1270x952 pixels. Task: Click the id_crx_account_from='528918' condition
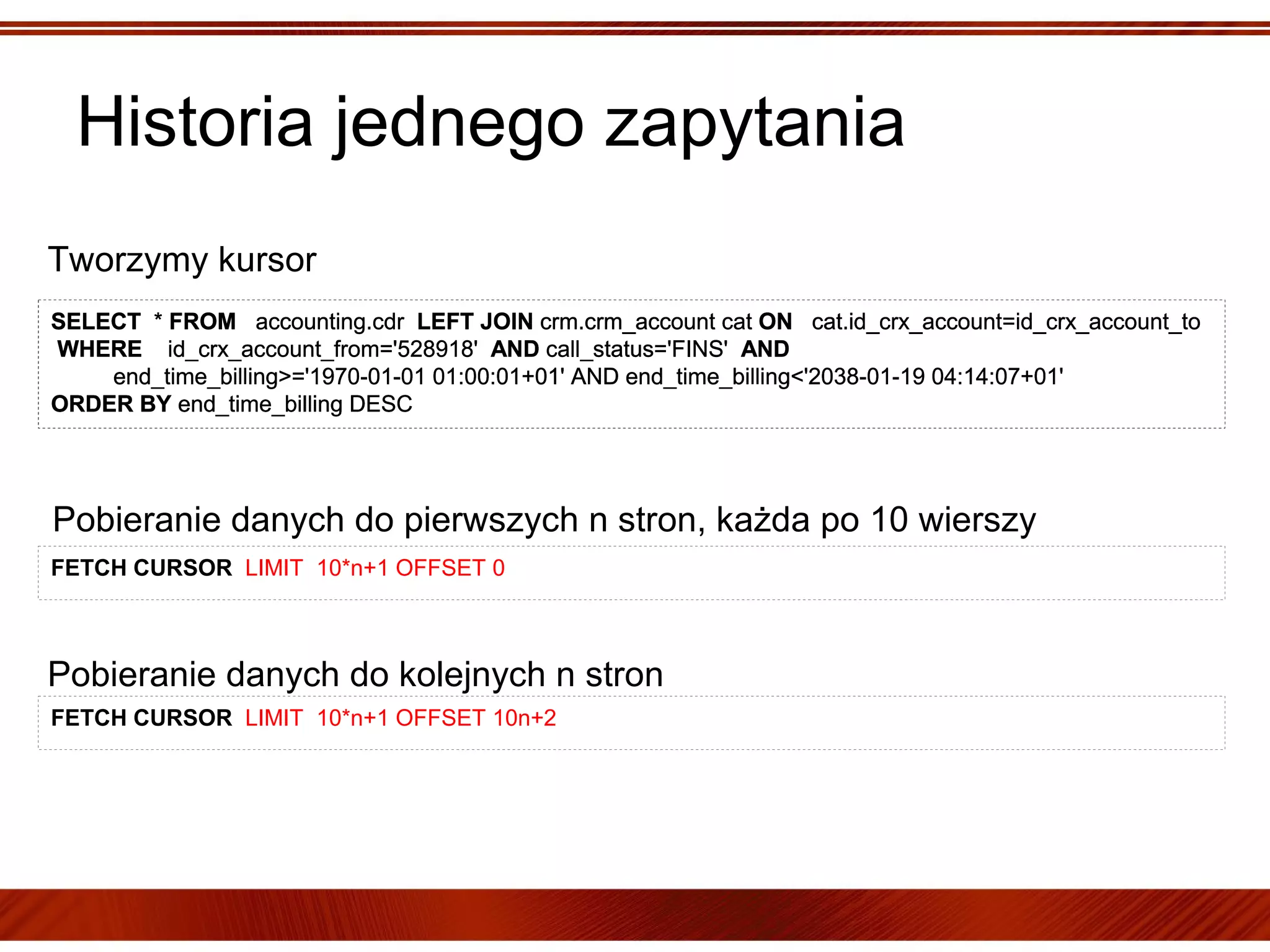pos(322,349)
